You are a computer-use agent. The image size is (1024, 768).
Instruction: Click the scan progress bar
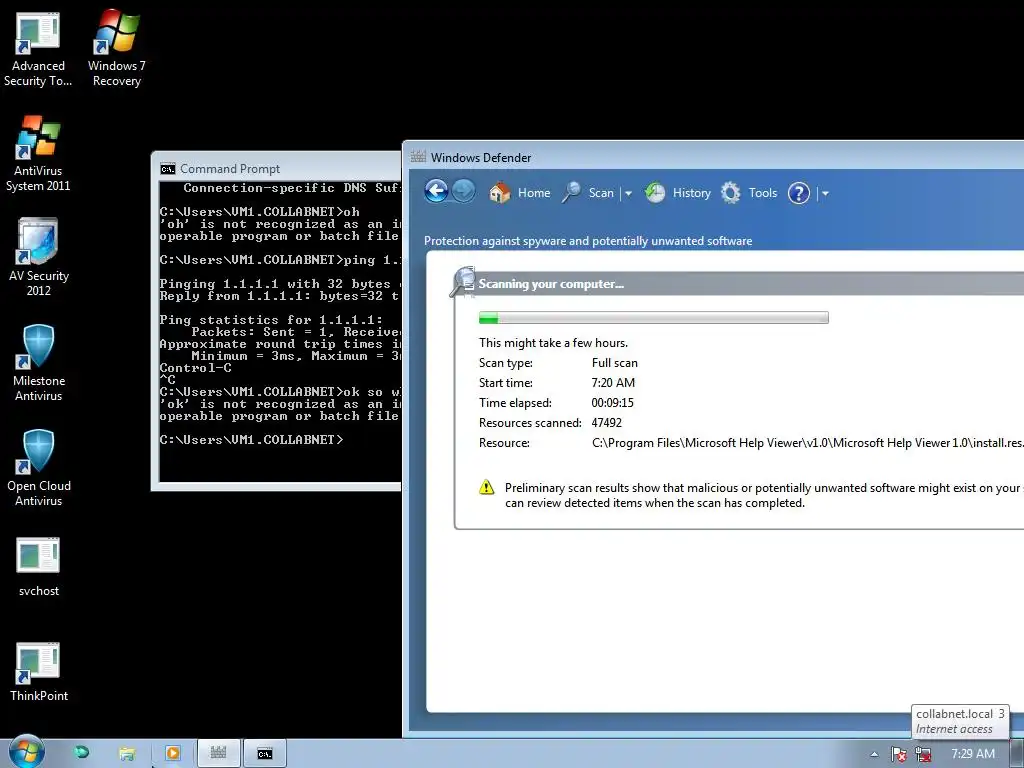coord(654,317)
